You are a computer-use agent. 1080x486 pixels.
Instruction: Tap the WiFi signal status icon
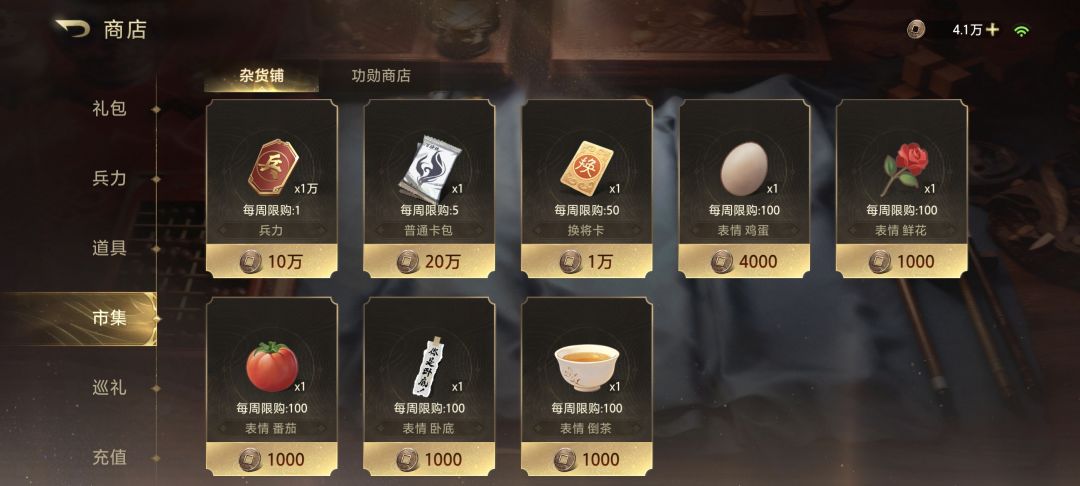pyautogui.click(x=1021, y=30)
